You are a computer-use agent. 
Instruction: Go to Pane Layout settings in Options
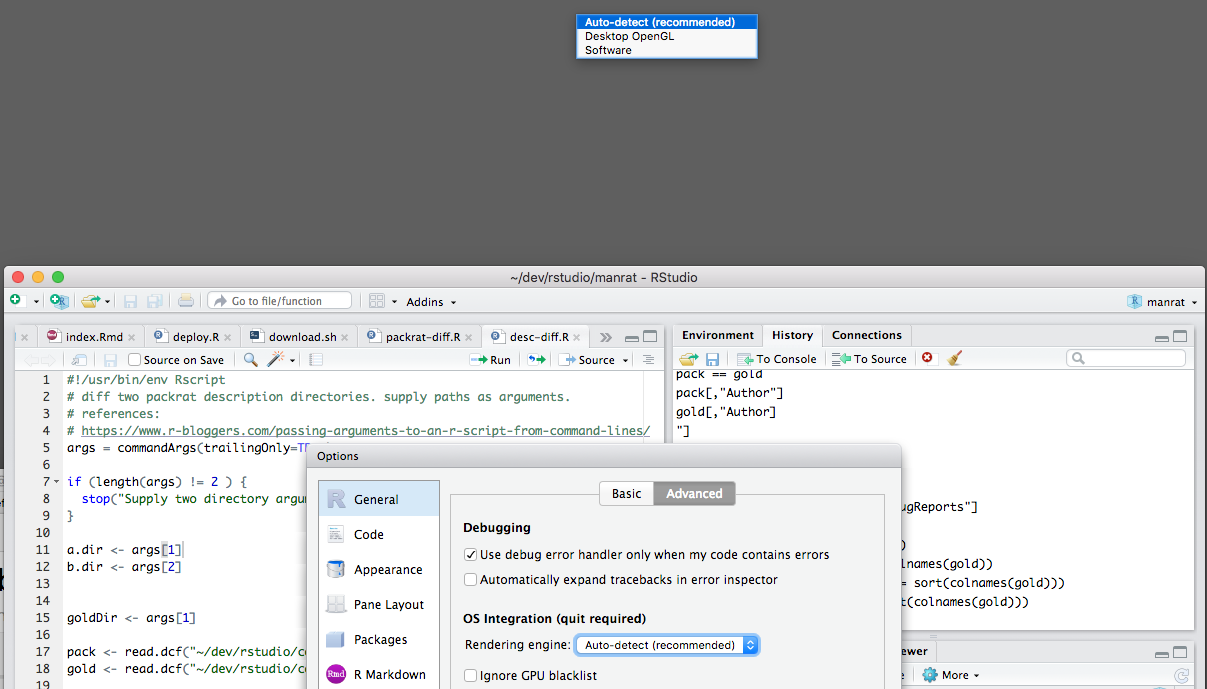(387, 604)
